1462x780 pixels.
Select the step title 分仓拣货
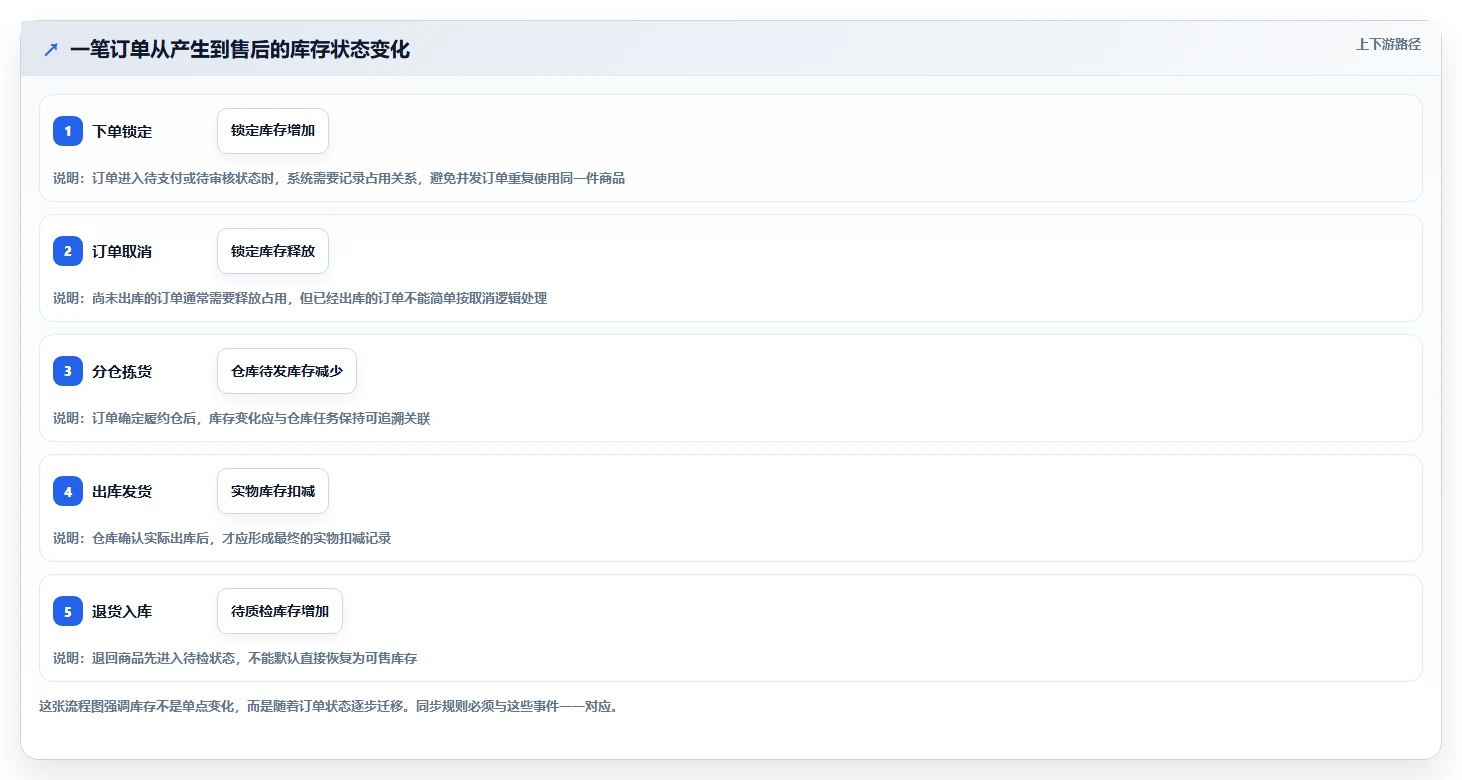coord(122,371)
